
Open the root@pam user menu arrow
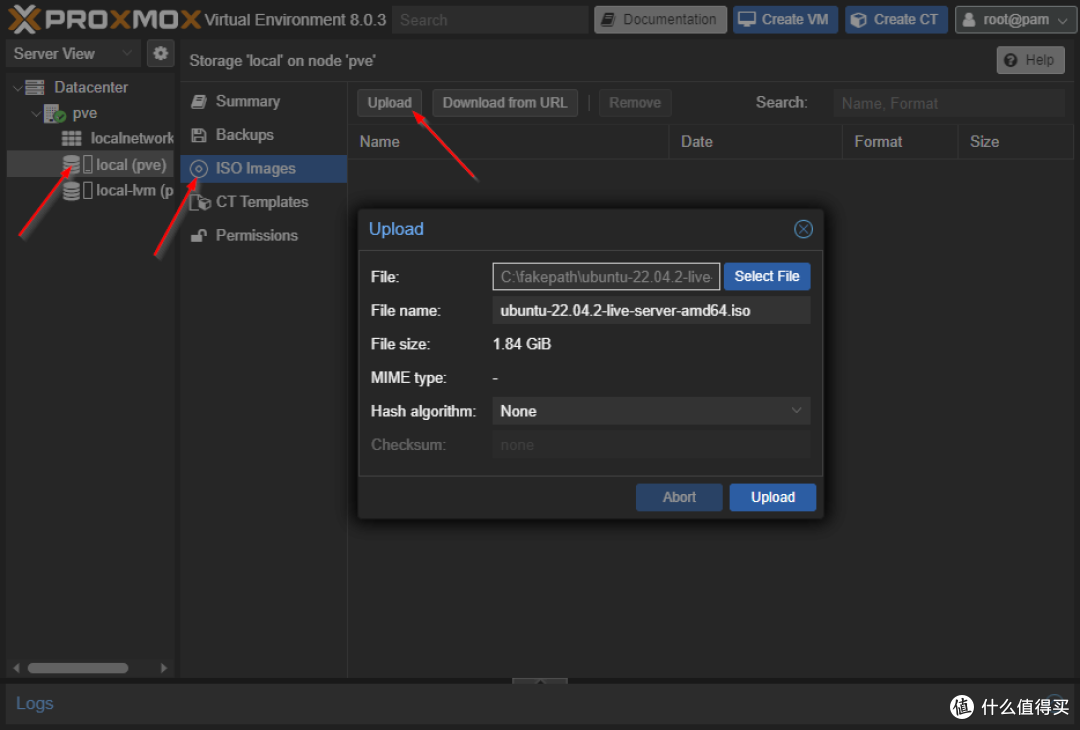click(1062, 21)
